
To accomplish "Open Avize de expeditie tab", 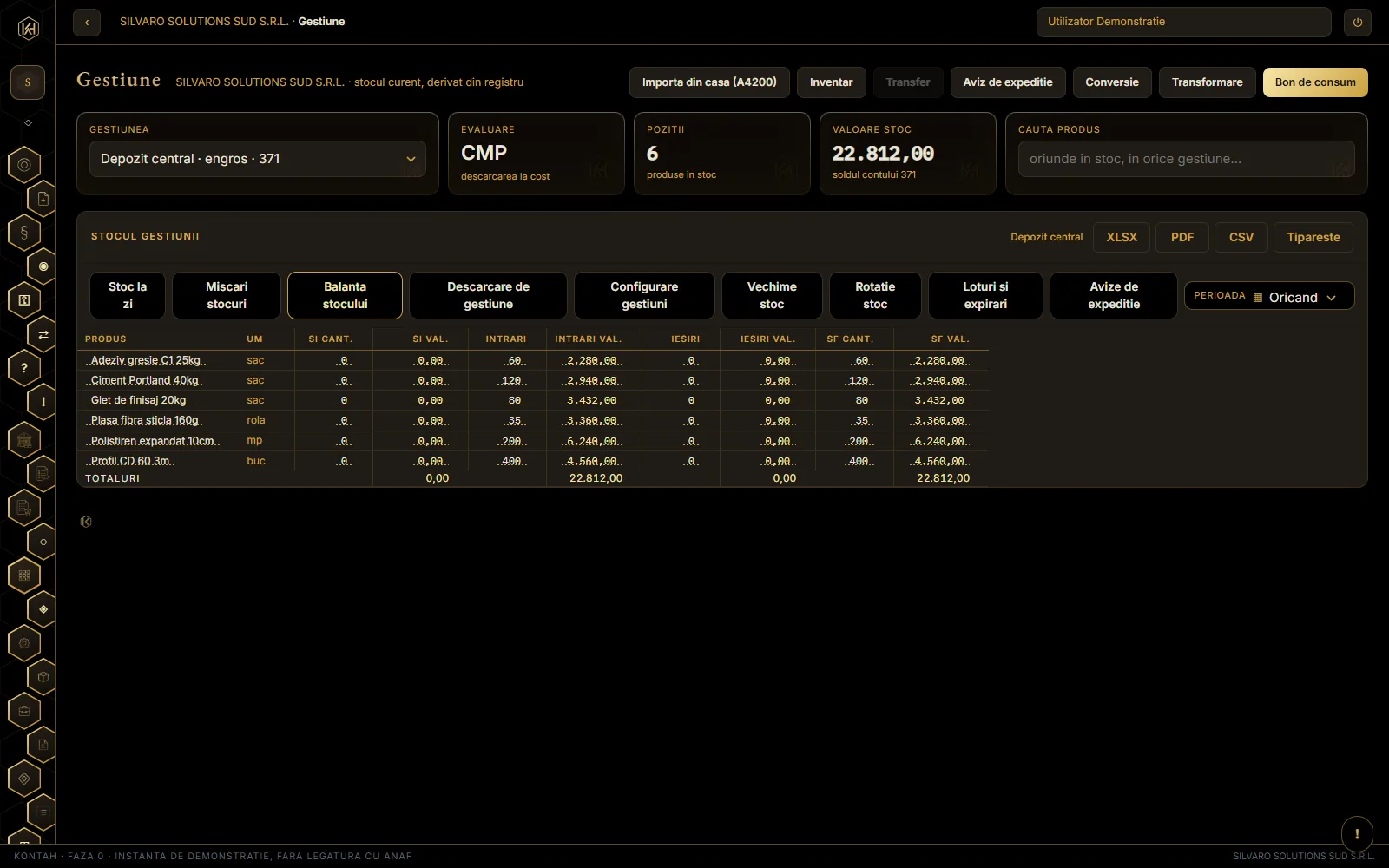I will tap(1114, 295).
